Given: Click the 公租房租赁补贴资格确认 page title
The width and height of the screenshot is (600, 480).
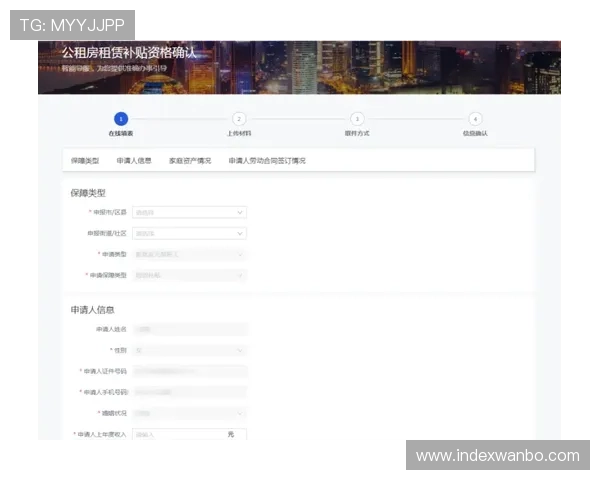Looking at the screenshot, I should (129, 53).
